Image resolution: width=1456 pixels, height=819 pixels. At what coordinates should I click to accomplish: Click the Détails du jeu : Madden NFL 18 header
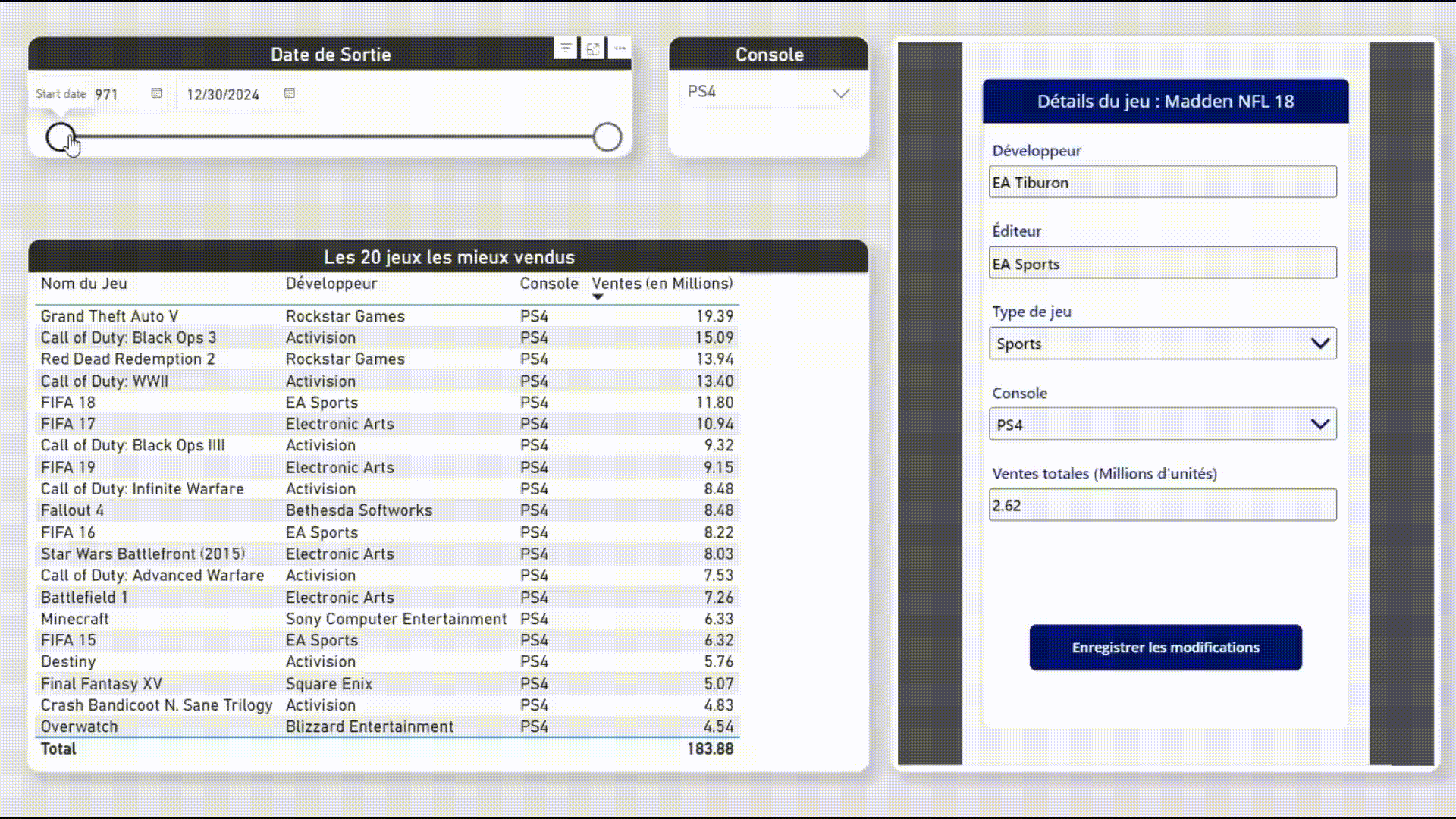pos(1166,101)
